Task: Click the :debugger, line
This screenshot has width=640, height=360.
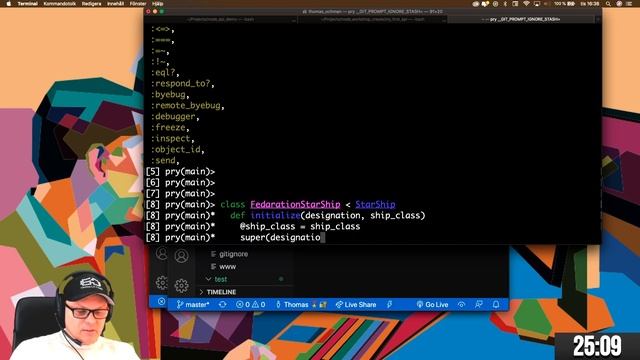Action: point(175,117)
